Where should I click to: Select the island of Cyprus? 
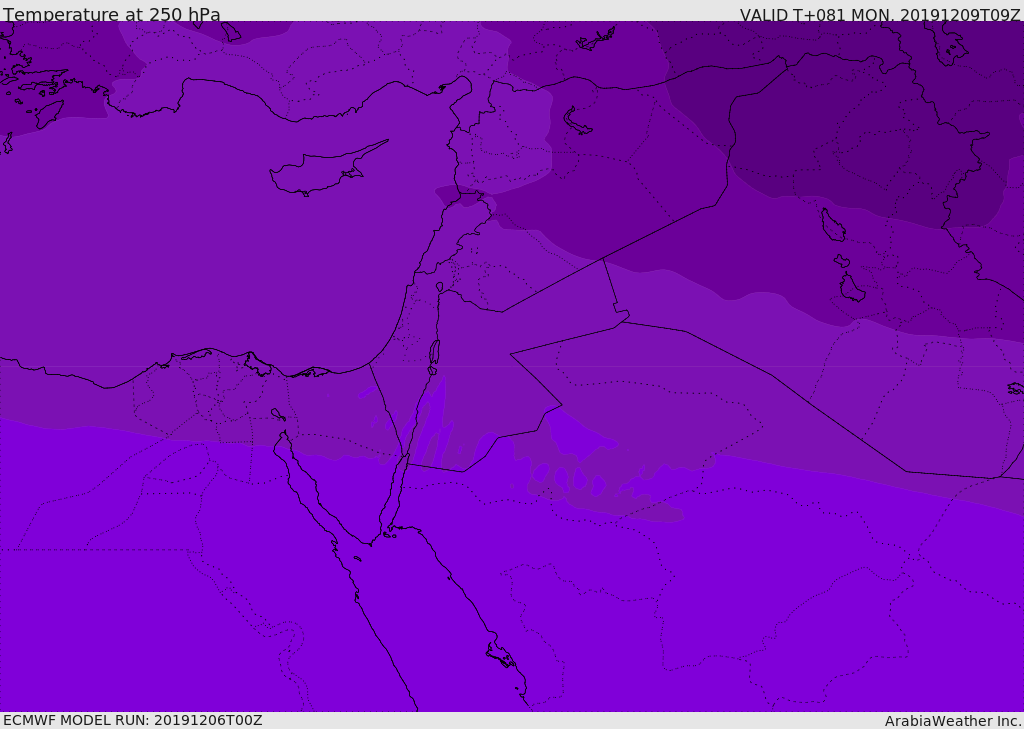click(320, 172)
